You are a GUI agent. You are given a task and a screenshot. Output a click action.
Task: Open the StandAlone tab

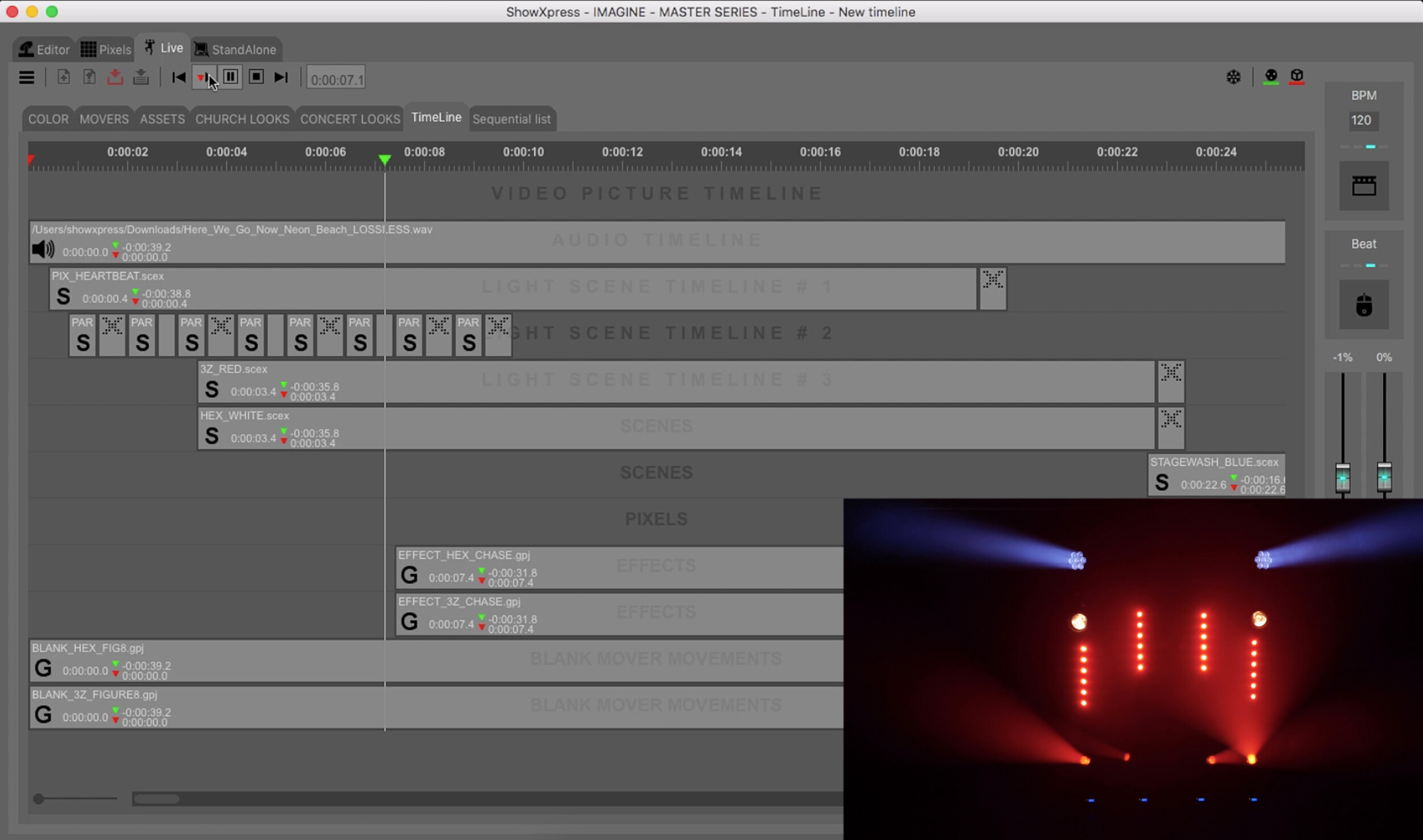click(236, 50)
